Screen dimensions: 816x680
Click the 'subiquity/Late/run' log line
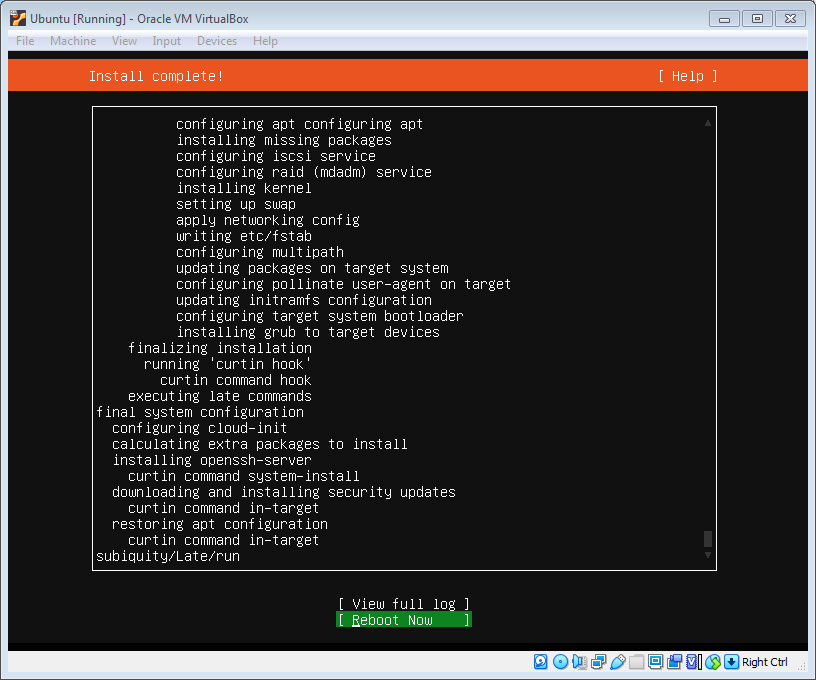click(168, 556)
